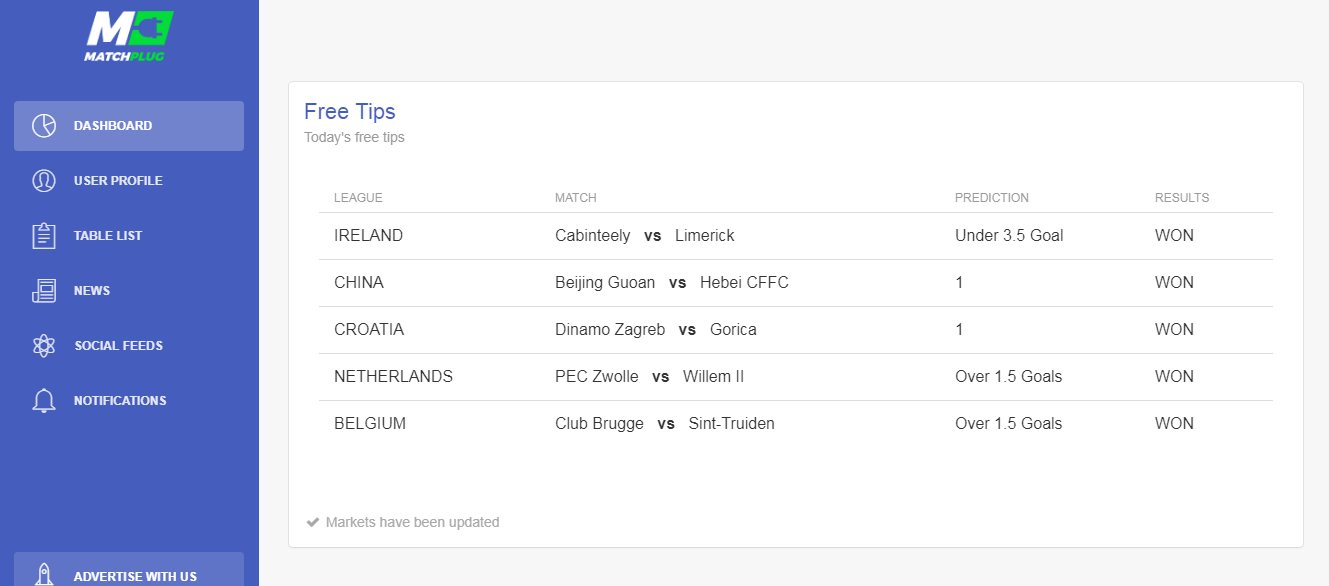Image resolution: width=1329 pixels, height=586 pixels.
Task: Click the Social Feeds atom icon
Action: point(43,346)
